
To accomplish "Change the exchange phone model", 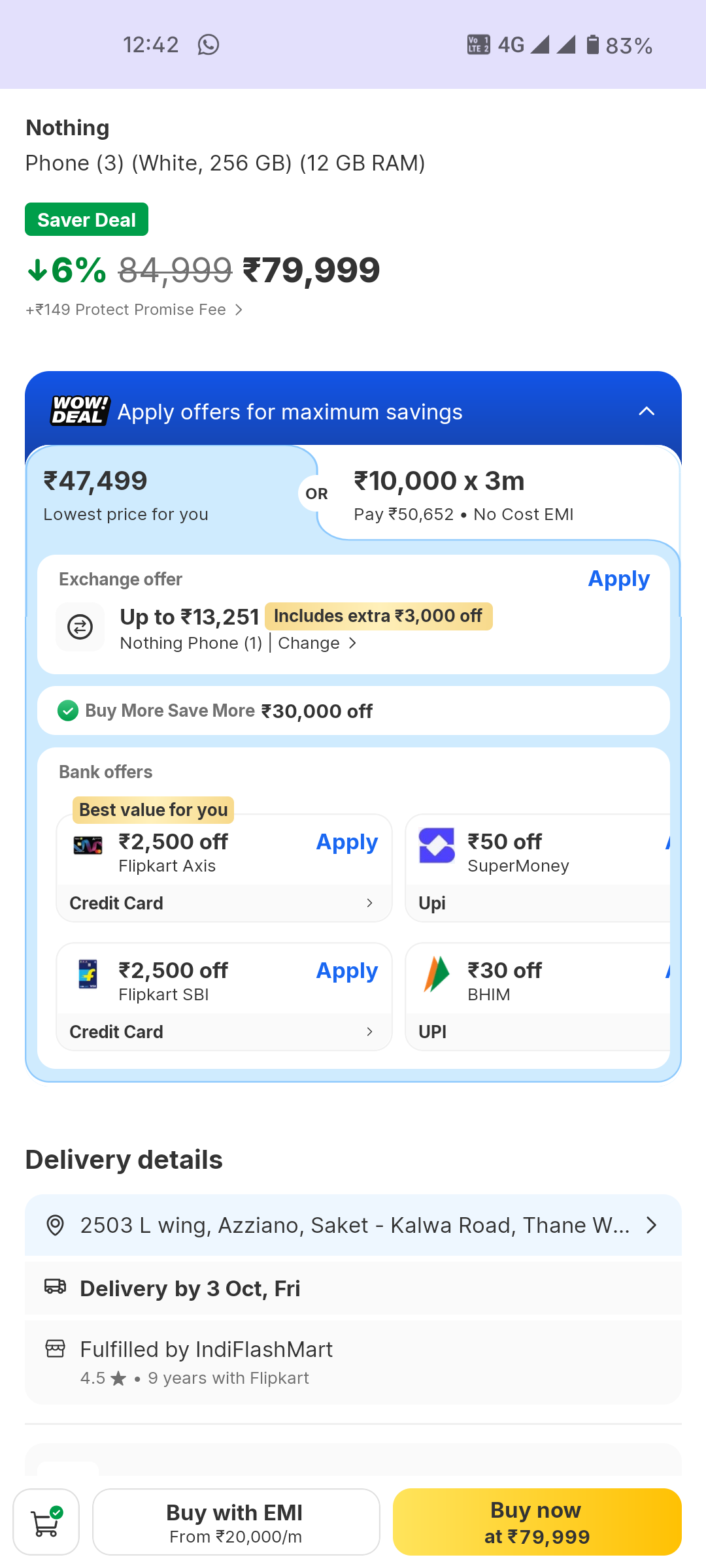I will (317, 644).
